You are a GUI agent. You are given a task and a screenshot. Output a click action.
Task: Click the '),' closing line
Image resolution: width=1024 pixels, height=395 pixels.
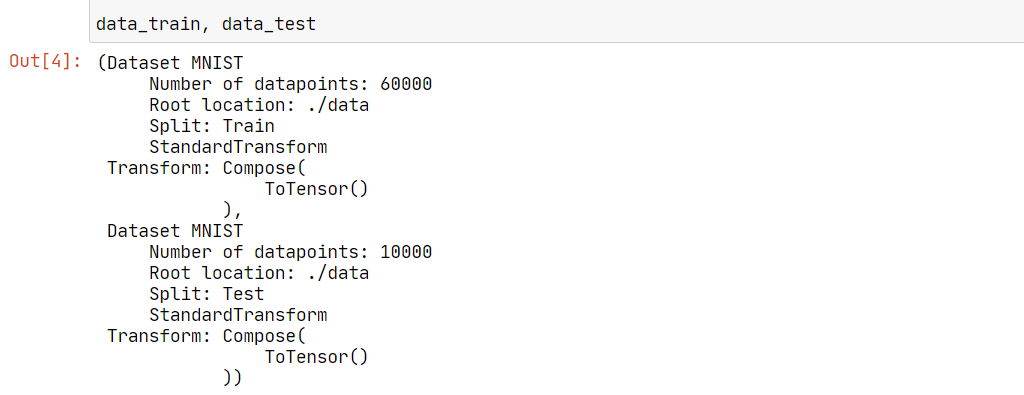(233, 210)
